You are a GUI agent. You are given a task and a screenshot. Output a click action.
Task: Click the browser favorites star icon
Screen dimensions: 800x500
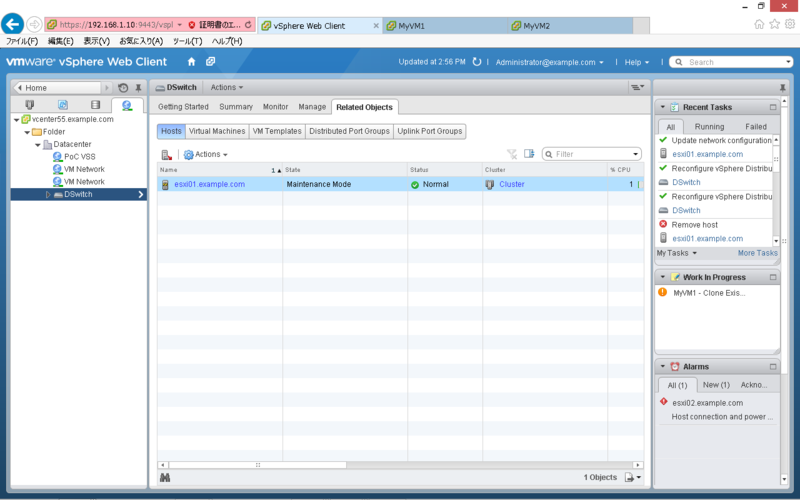[x=774, y=24]
